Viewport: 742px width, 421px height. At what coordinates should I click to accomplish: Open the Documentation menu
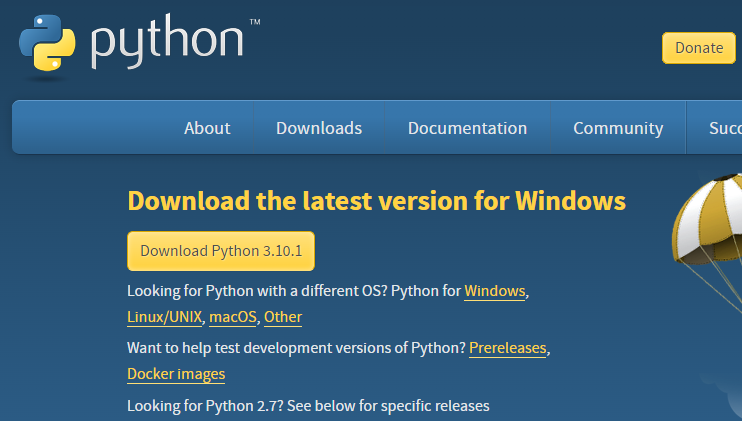tap(468, 128)
